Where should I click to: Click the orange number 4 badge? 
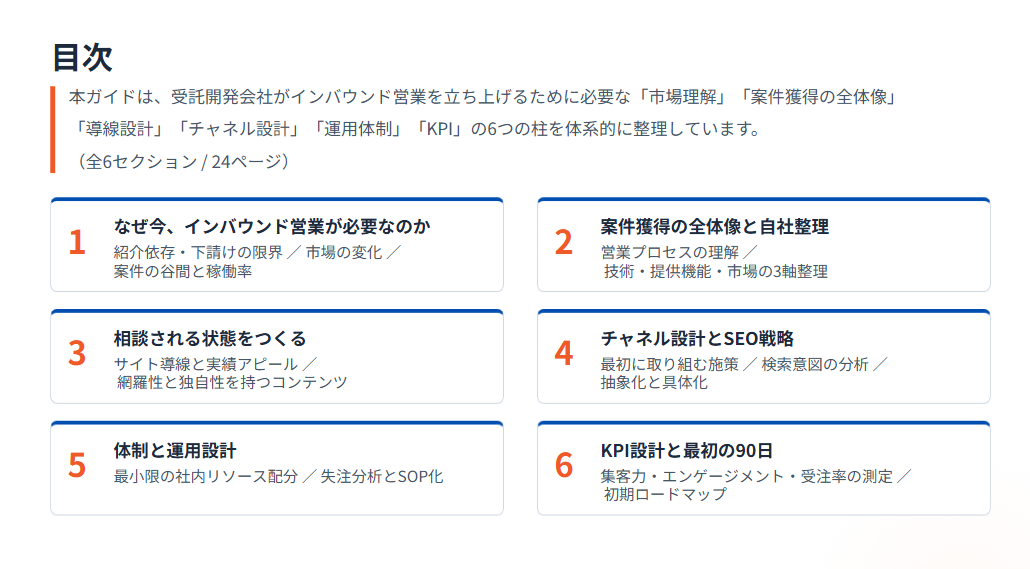click(564, 354)
